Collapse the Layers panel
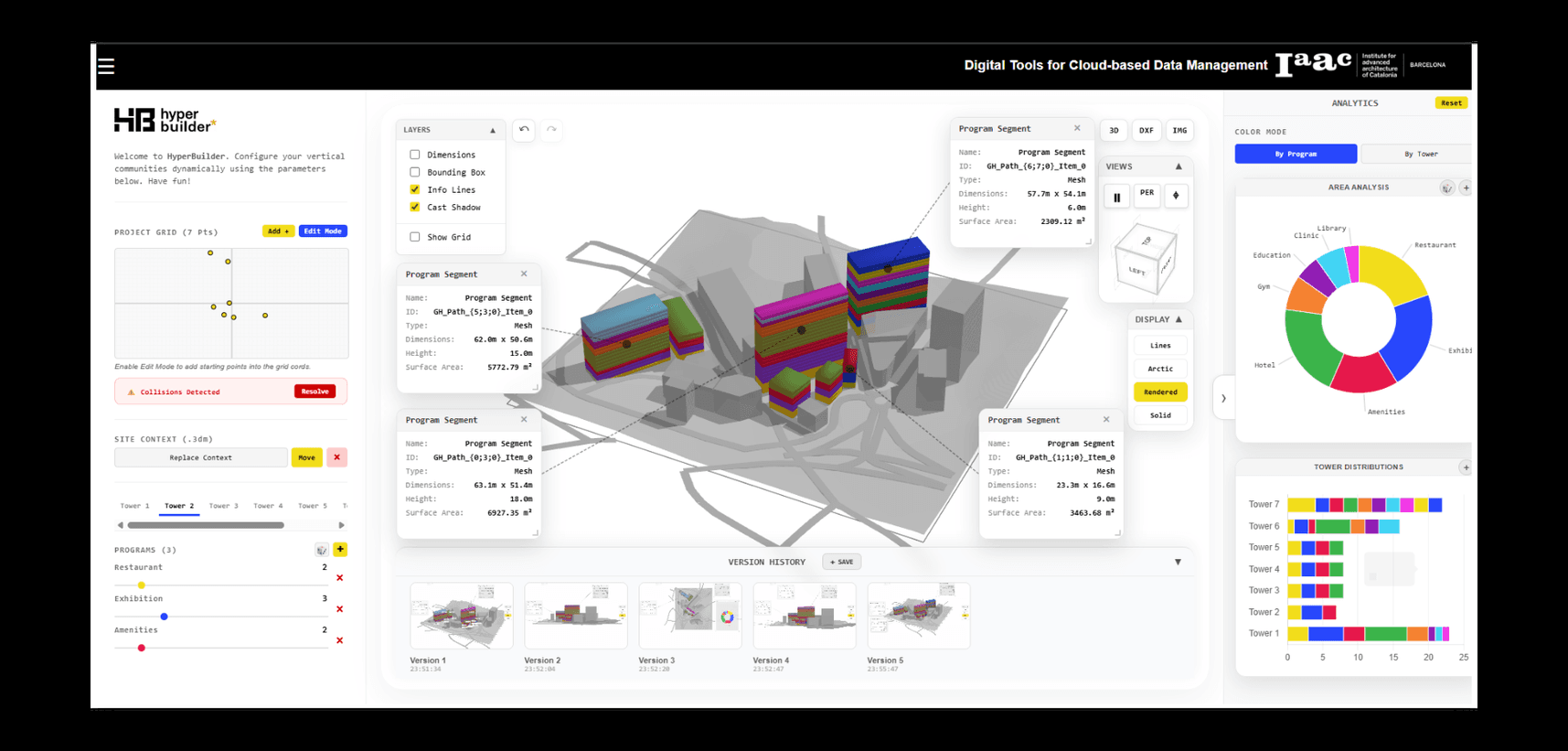This screenshot has height=751, width=1568. point(493,130)
